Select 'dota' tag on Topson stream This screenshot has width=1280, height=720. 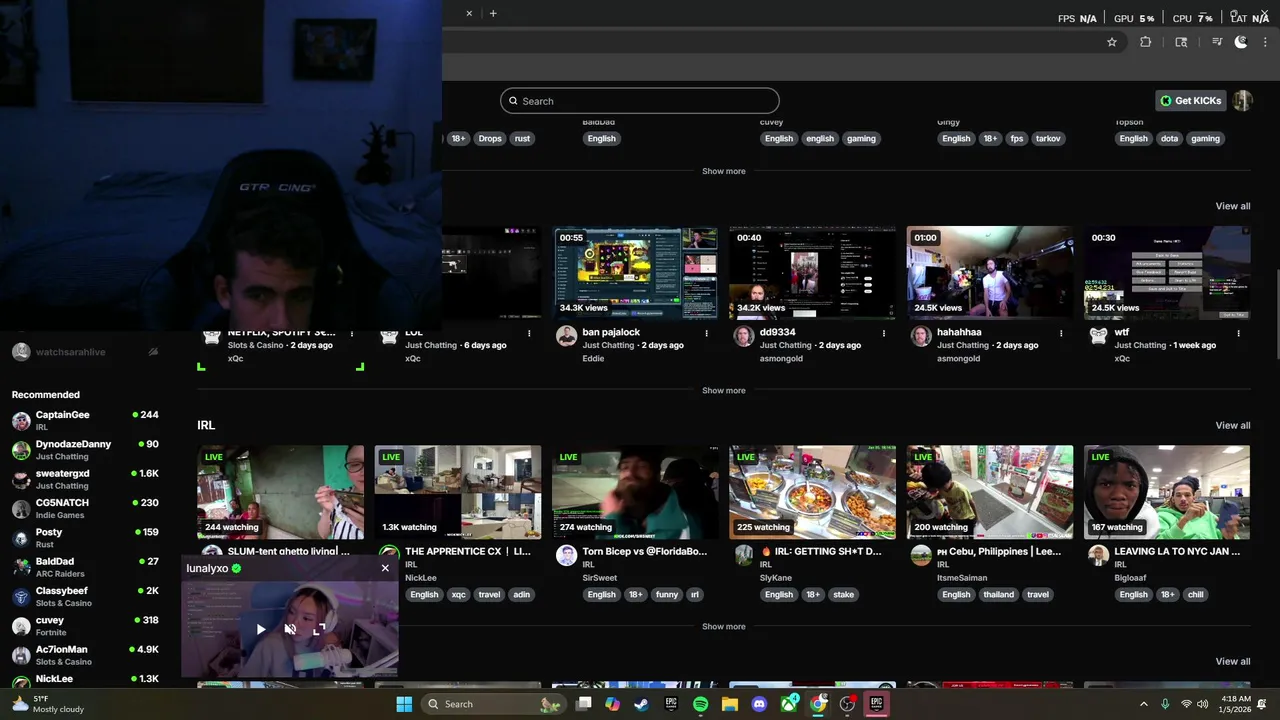click(x=1169, y=139)
